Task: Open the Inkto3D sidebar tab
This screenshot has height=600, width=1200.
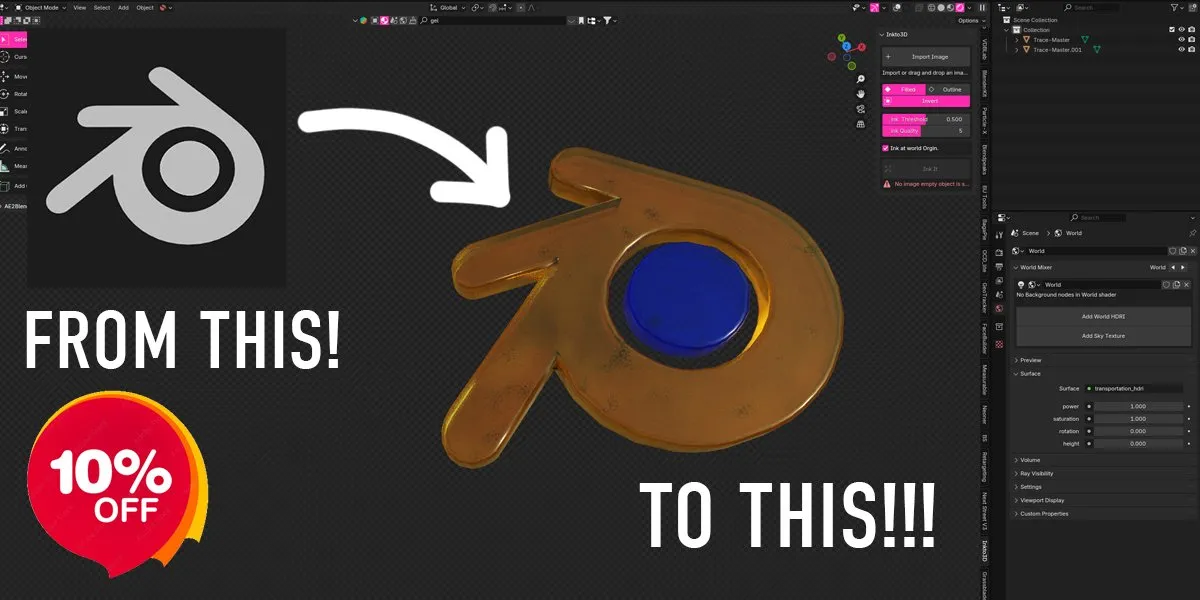Action: click(x=984, y=550)
